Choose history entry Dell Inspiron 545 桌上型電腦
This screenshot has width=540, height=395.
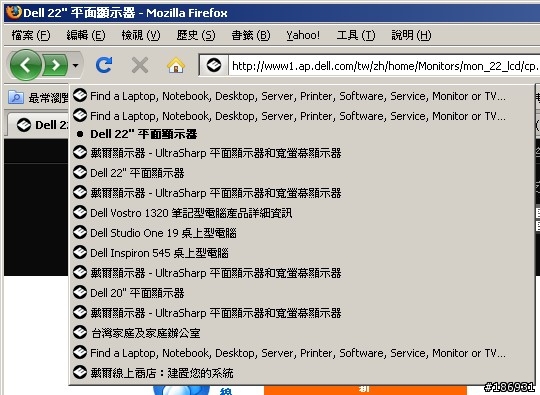pos(301,253)
